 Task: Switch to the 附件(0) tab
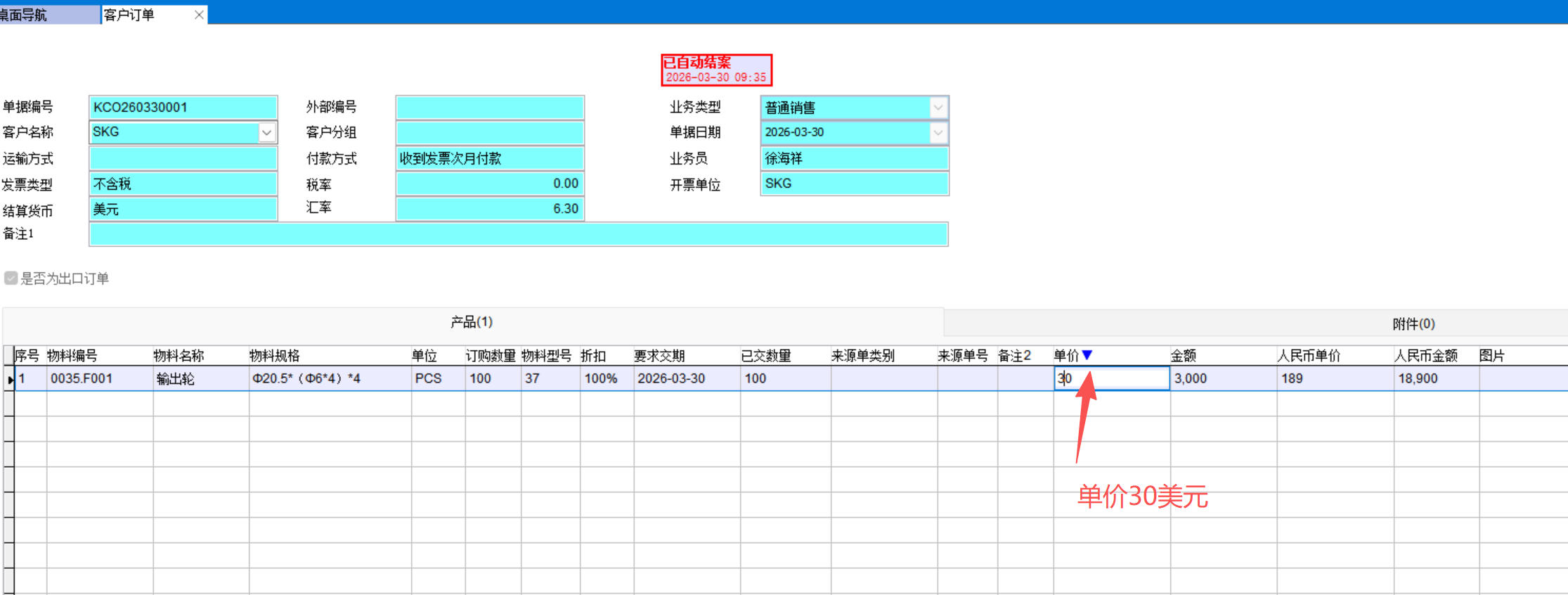[x=1413, y=324]
